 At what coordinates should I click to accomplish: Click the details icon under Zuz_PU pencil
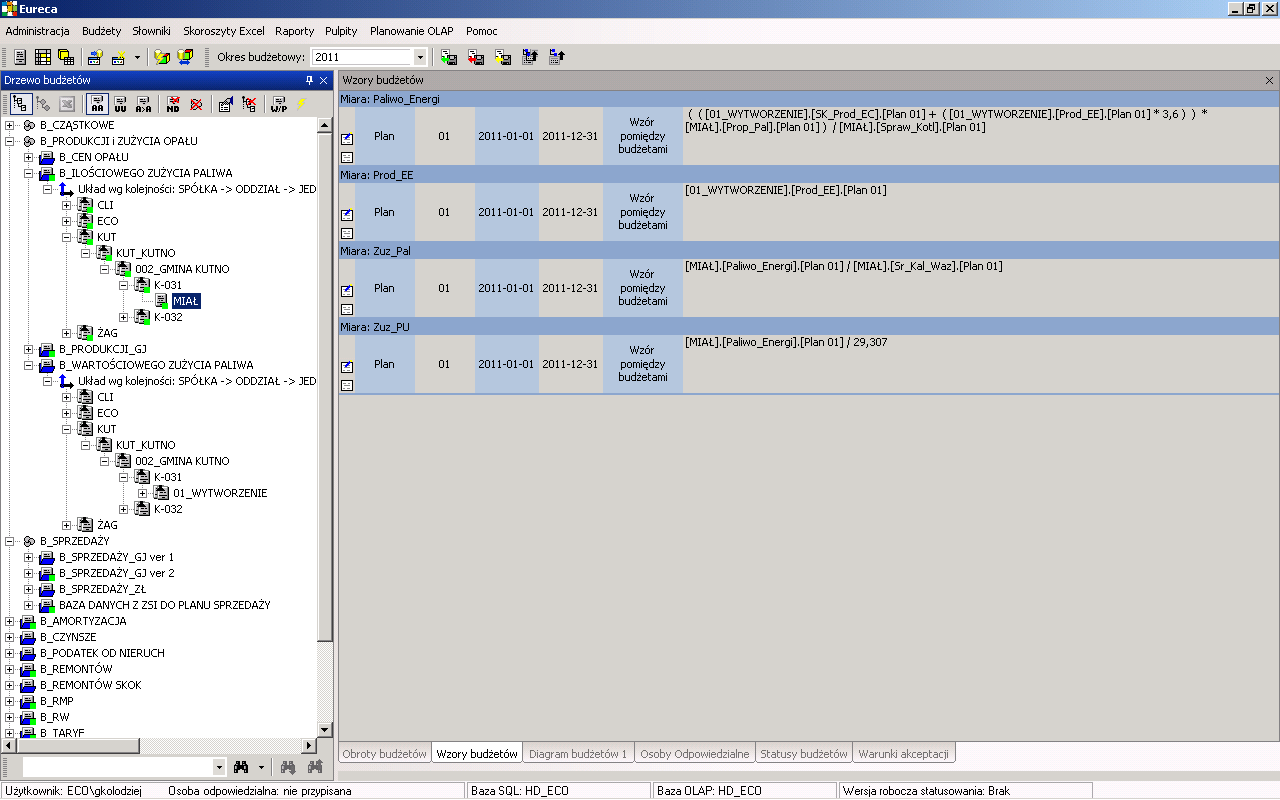tap(347, 385)
